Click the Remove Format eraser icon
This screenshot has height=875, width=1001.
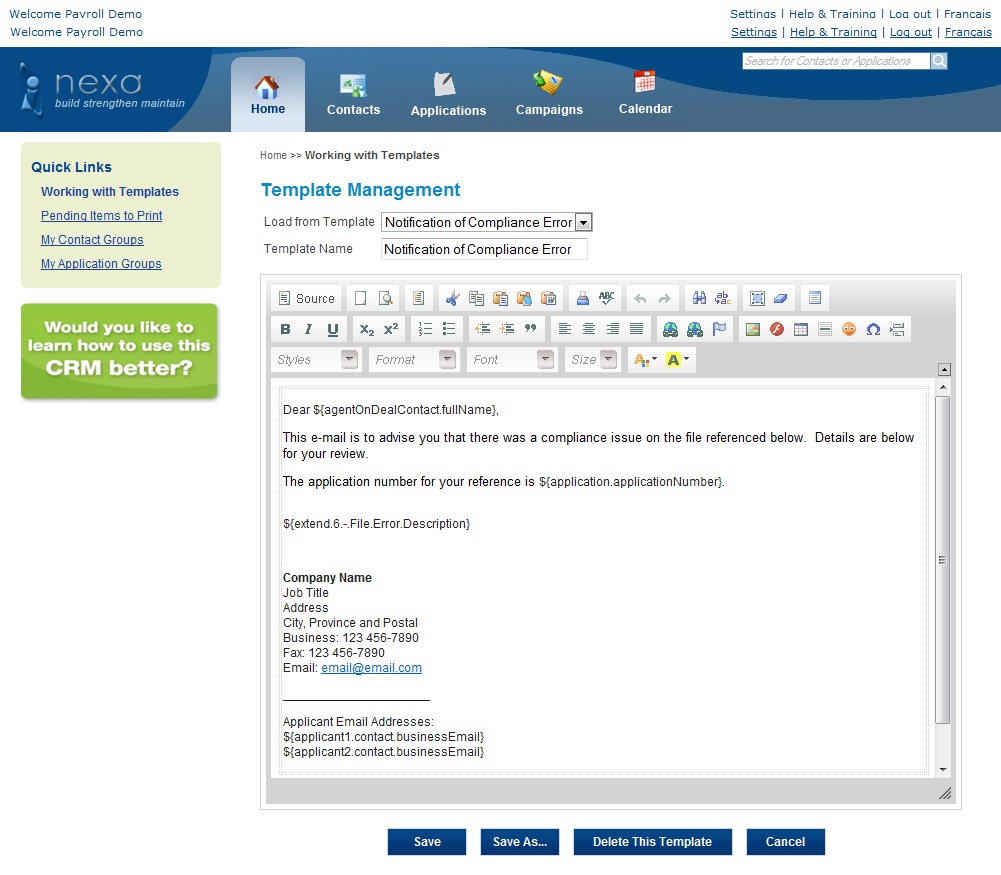[x=781, y=298]
